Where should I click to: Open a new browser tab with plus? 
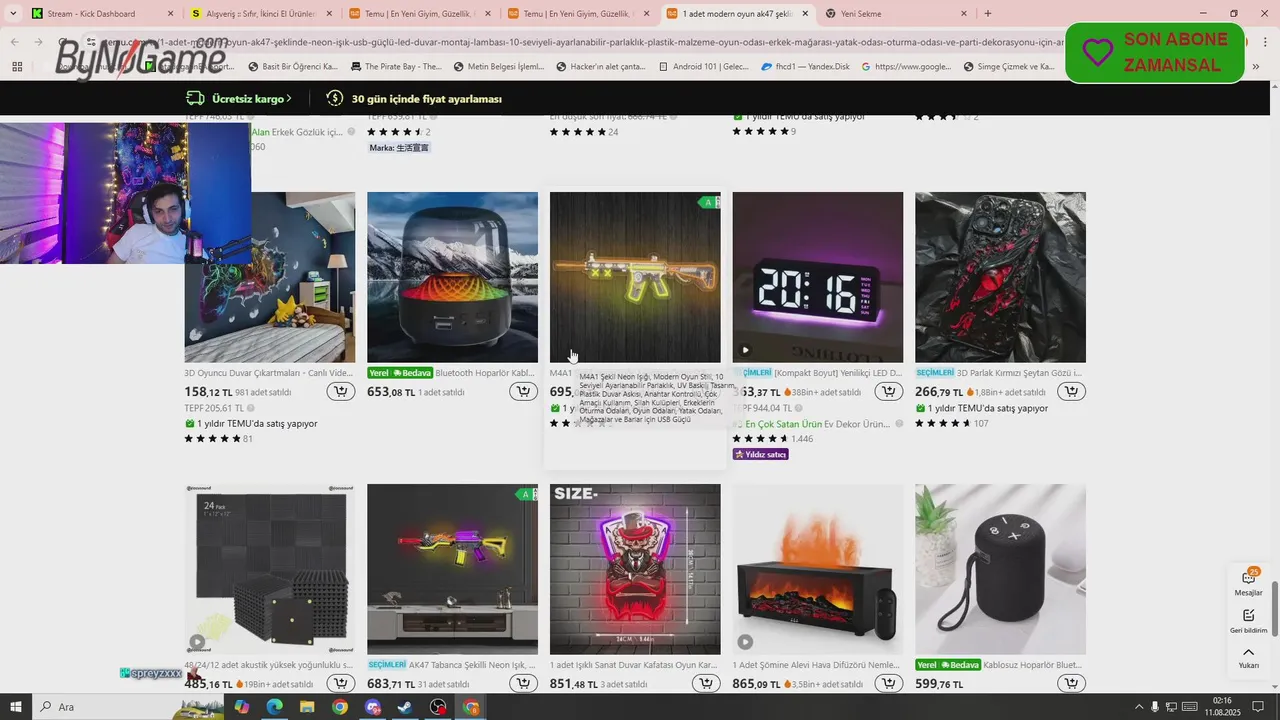pos(988,14)
